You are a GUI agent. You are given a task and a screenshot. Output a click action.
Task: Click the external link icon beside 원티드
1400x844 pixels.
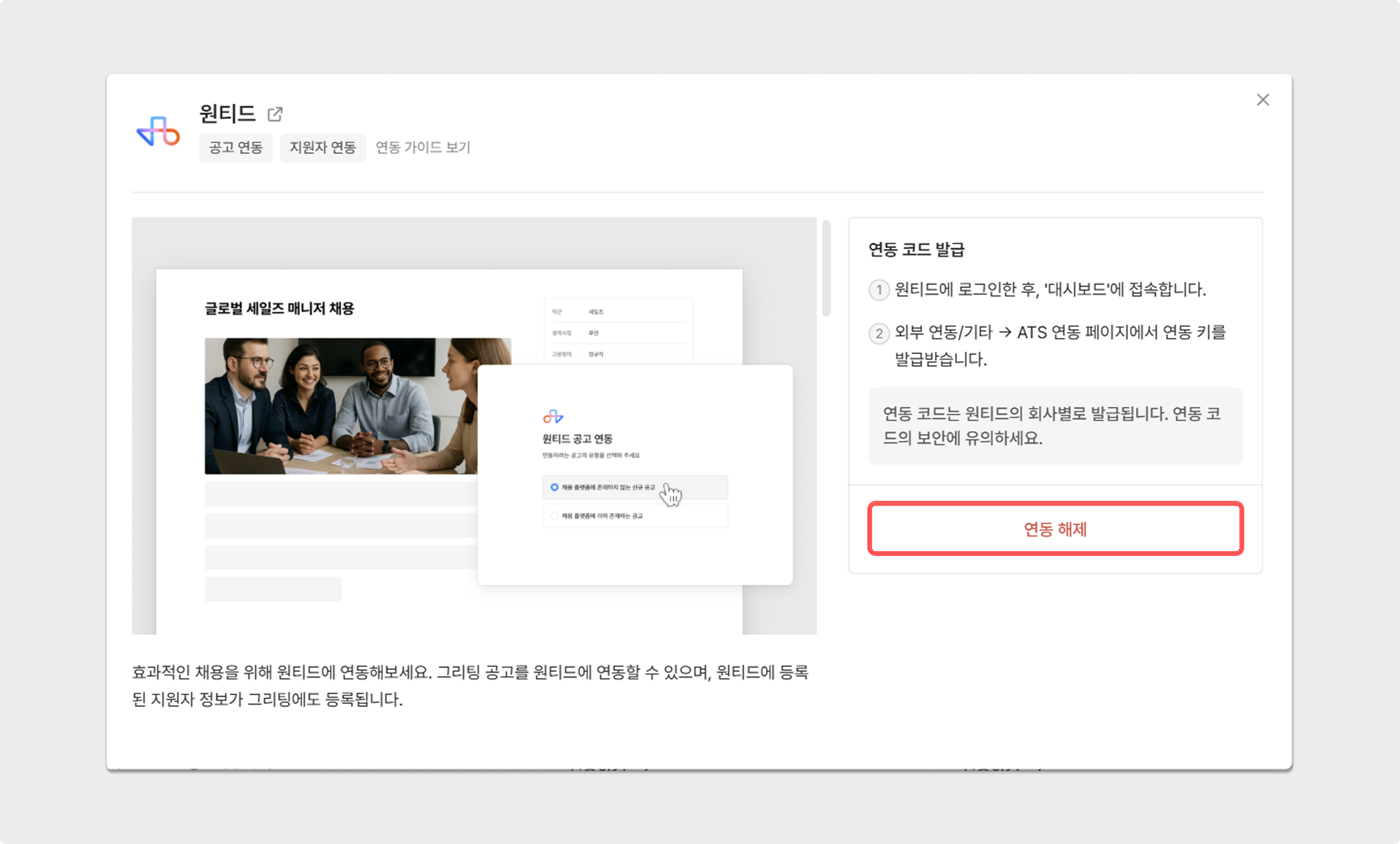coord(275,114)
